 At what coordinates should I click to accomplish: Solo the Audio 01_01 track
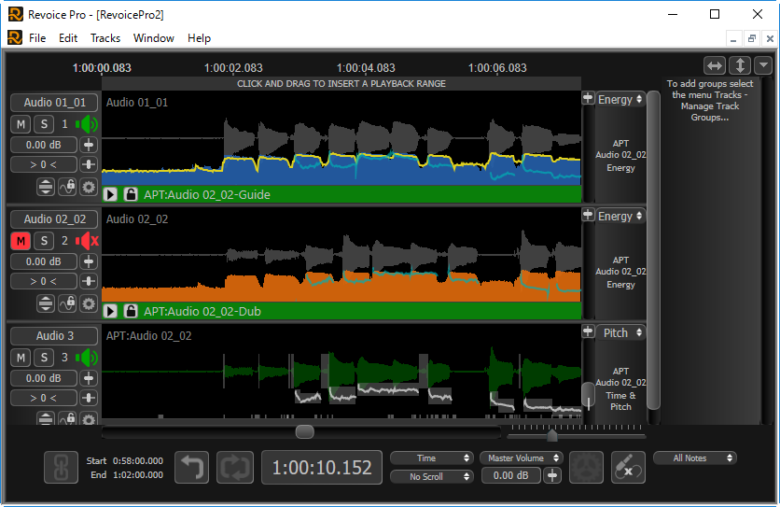[43, 124]
